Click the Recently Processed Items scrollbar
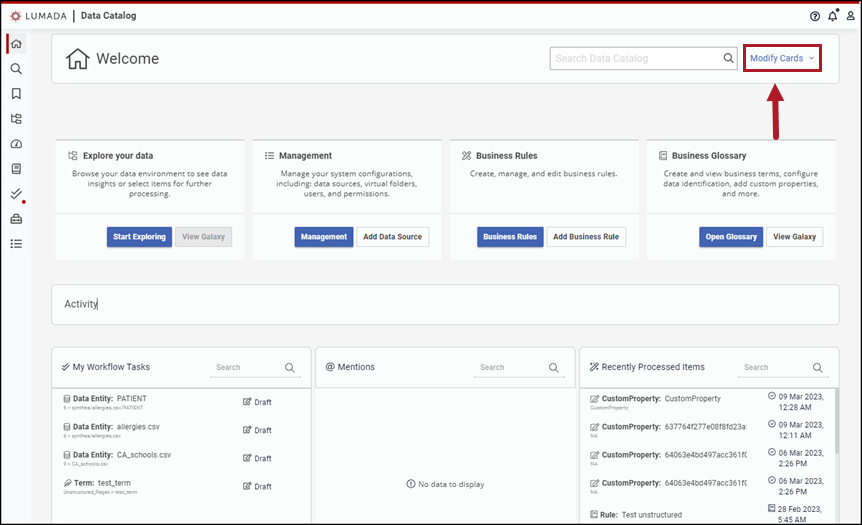 point(834,420)
